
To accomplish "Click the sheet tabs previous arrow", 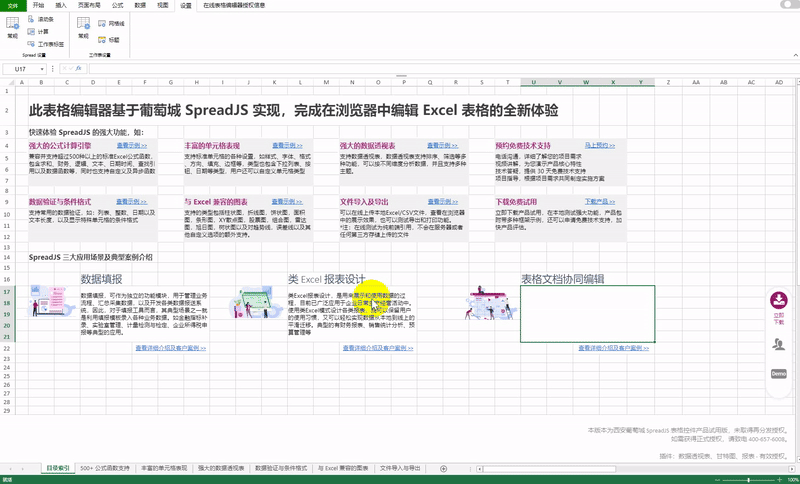I will [9, 469].
